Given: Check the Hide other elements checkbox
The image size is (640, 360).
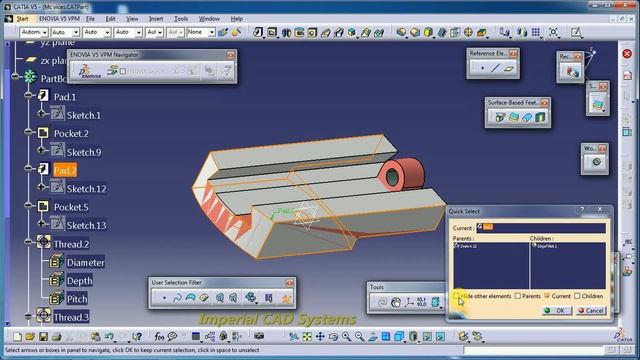Looking at the screenshot, I should [x=456, y=296].
